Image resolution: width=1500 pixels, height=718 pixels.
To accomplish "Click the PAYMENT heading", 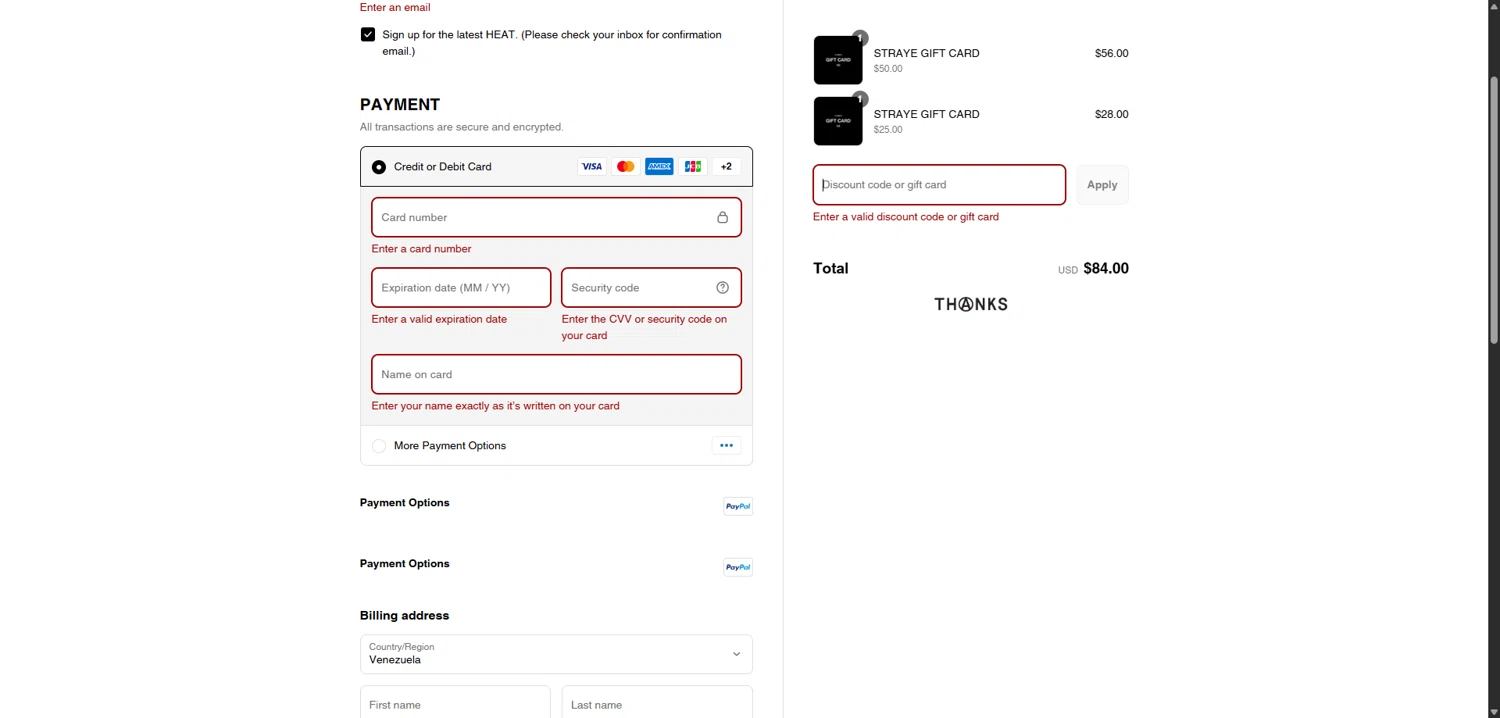I will (400, 104).
